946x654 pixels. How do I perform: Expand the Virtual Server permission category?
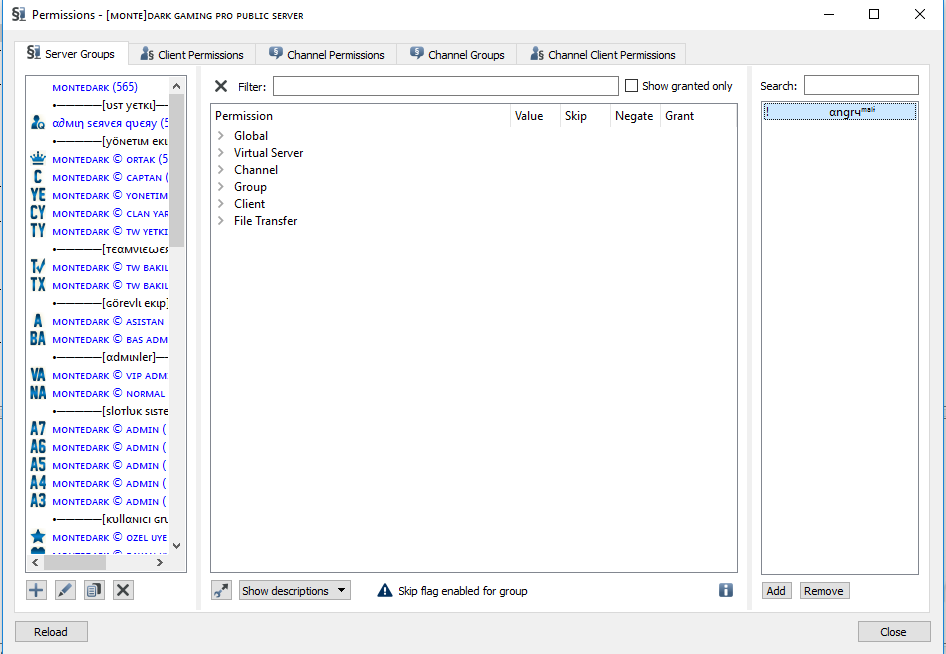[221, 153]
